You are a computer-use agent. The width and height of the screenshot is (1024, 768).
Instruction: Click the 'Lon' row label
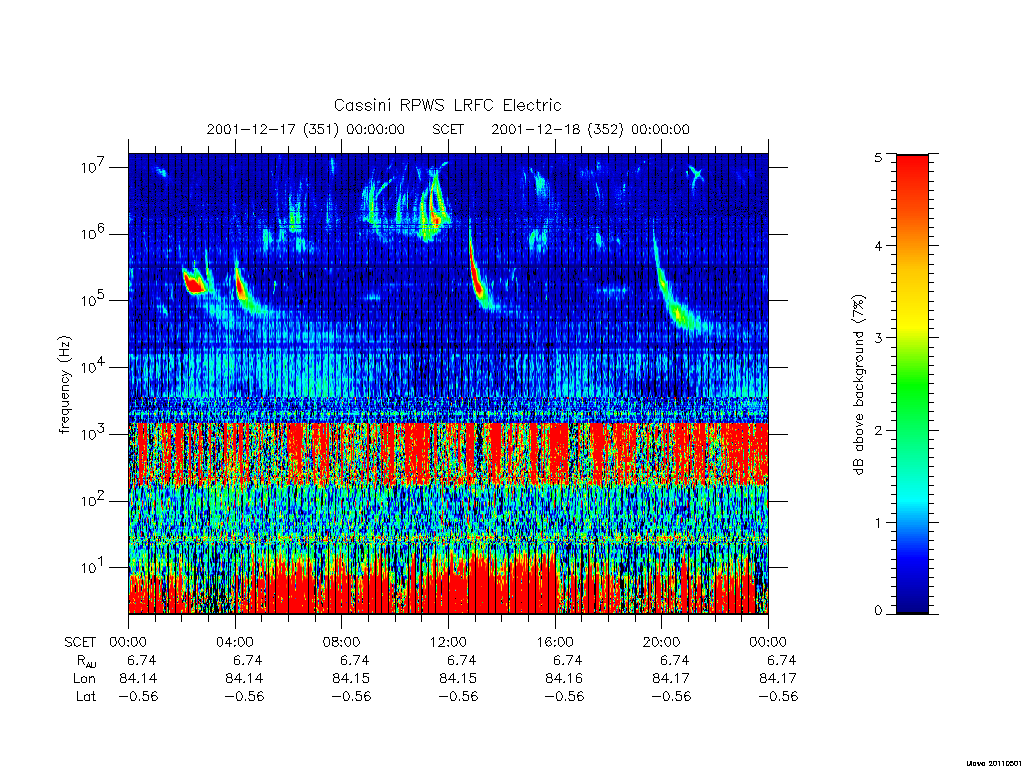(85, 679)
